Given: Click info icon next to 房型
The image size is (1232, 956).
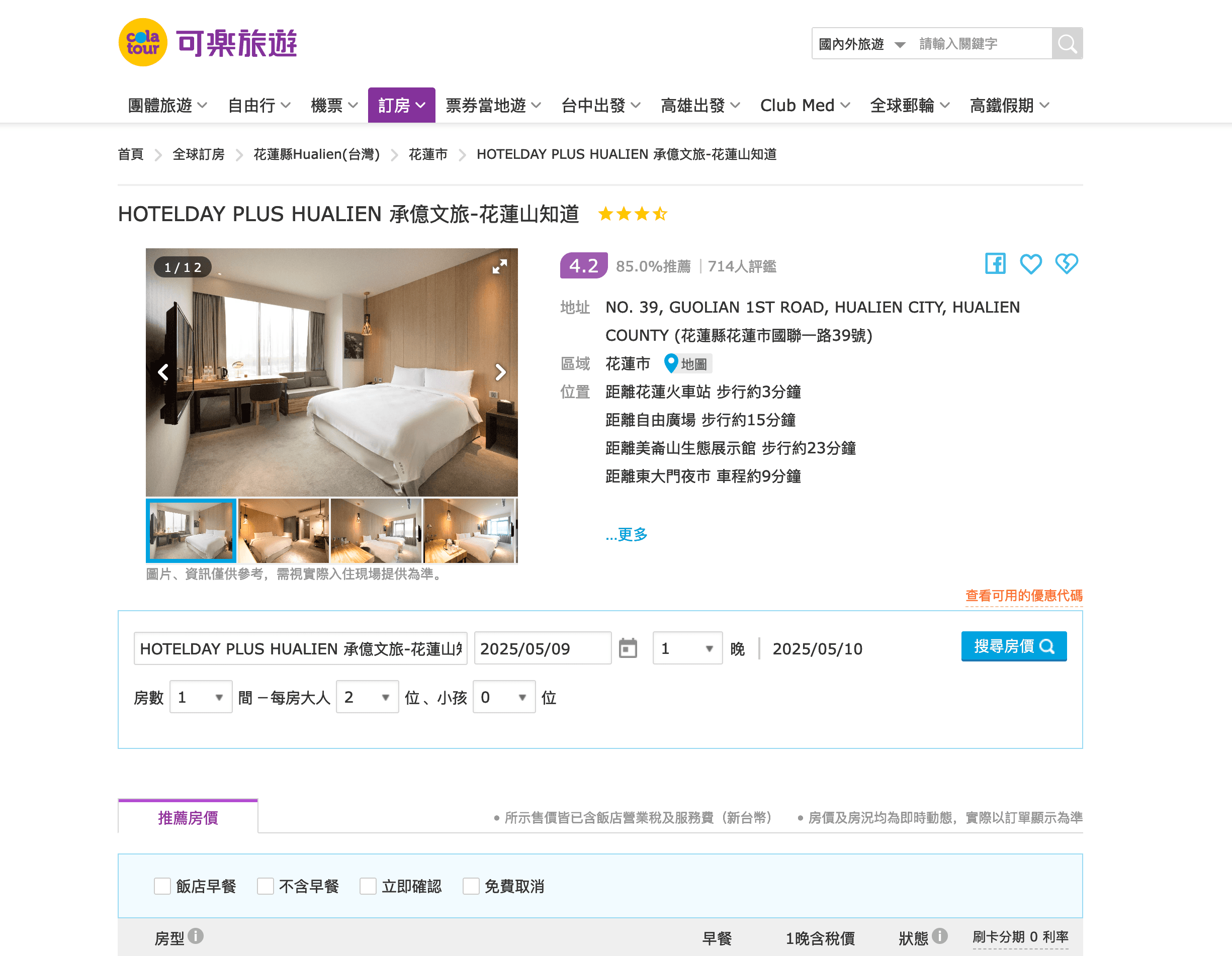Looking at the screenshot, I should coord(196,936).
